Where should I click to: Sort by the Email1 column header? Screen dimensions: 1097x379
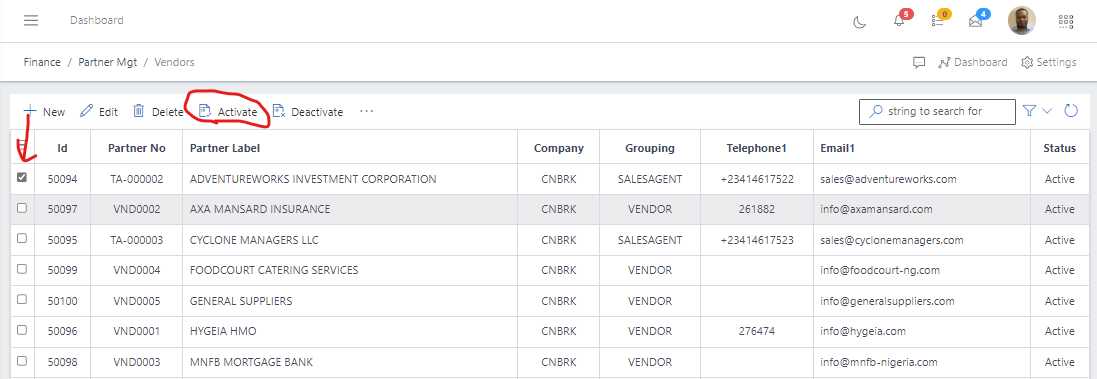(x=921, y=148)
